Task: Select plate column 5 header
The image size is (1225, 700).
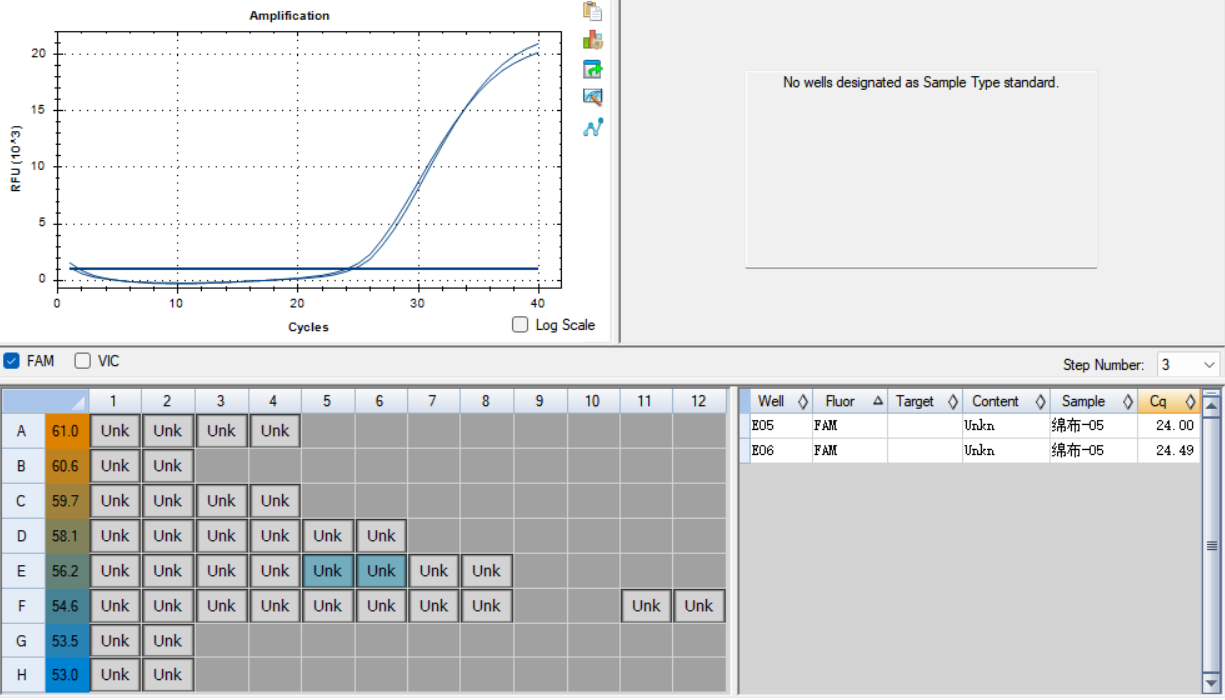Action: 328,401
